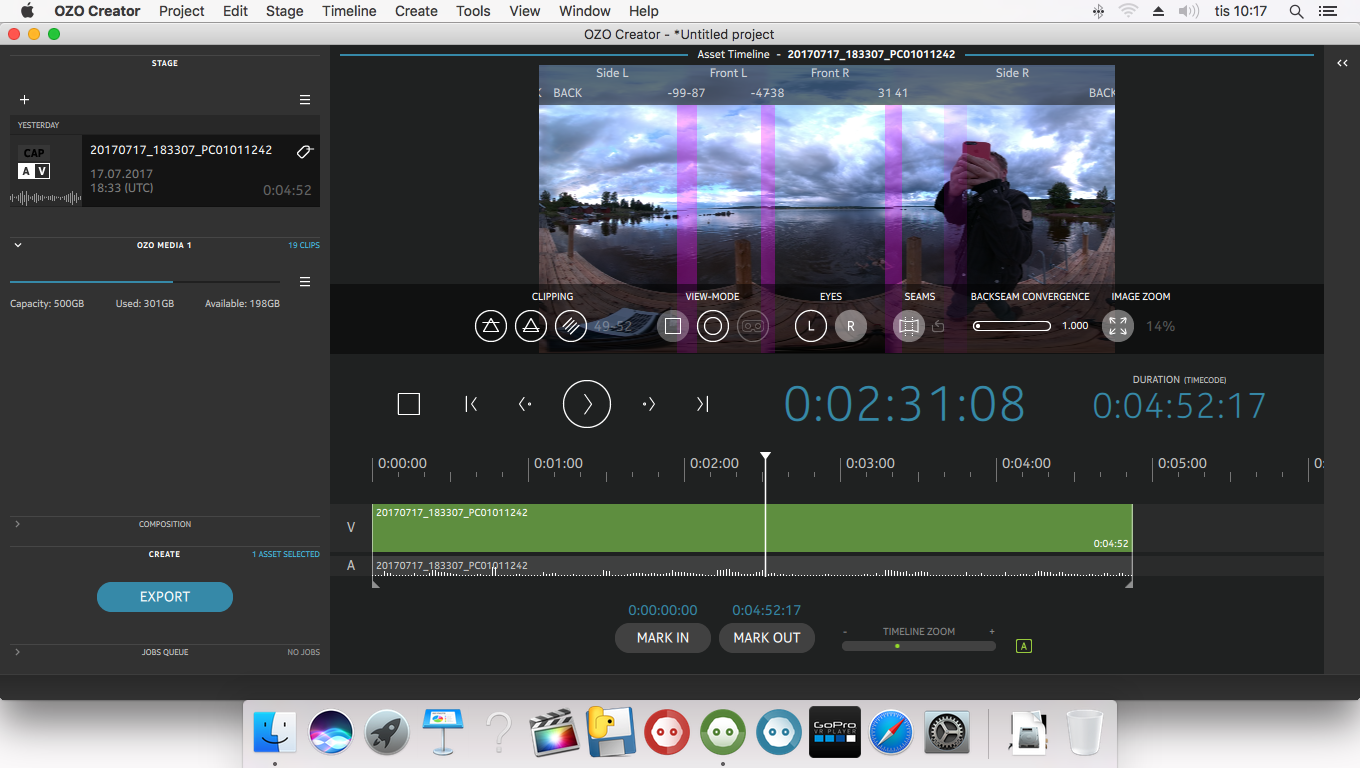
Task: Click the tag icon on the 20170717_183307 asset
Action: point(305,151)
